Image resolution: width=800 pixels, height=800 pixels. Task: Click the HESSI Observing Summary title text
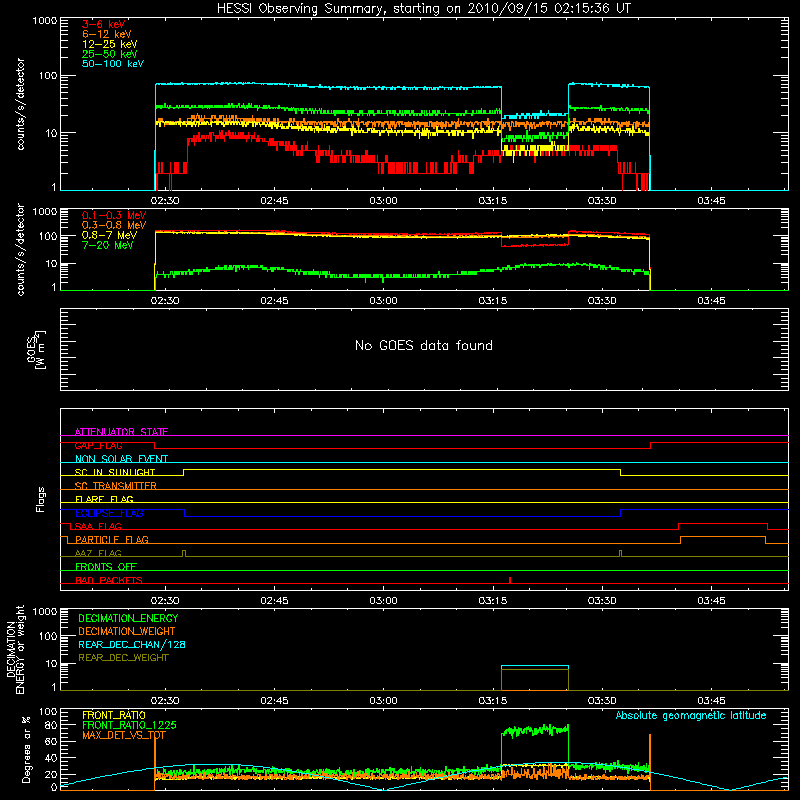click(424, 9)
